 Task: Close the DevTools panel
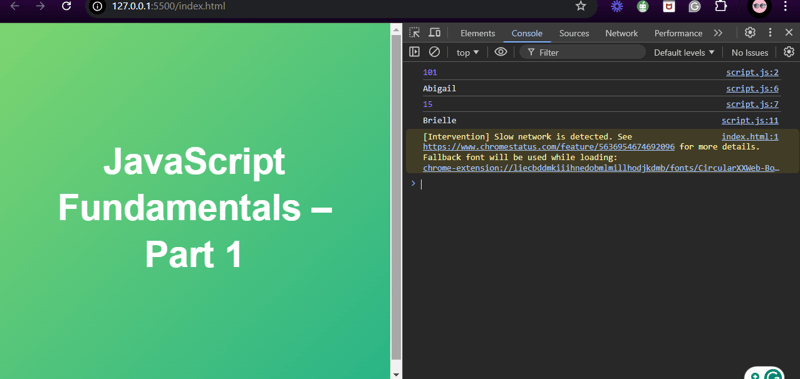[789, 33]
